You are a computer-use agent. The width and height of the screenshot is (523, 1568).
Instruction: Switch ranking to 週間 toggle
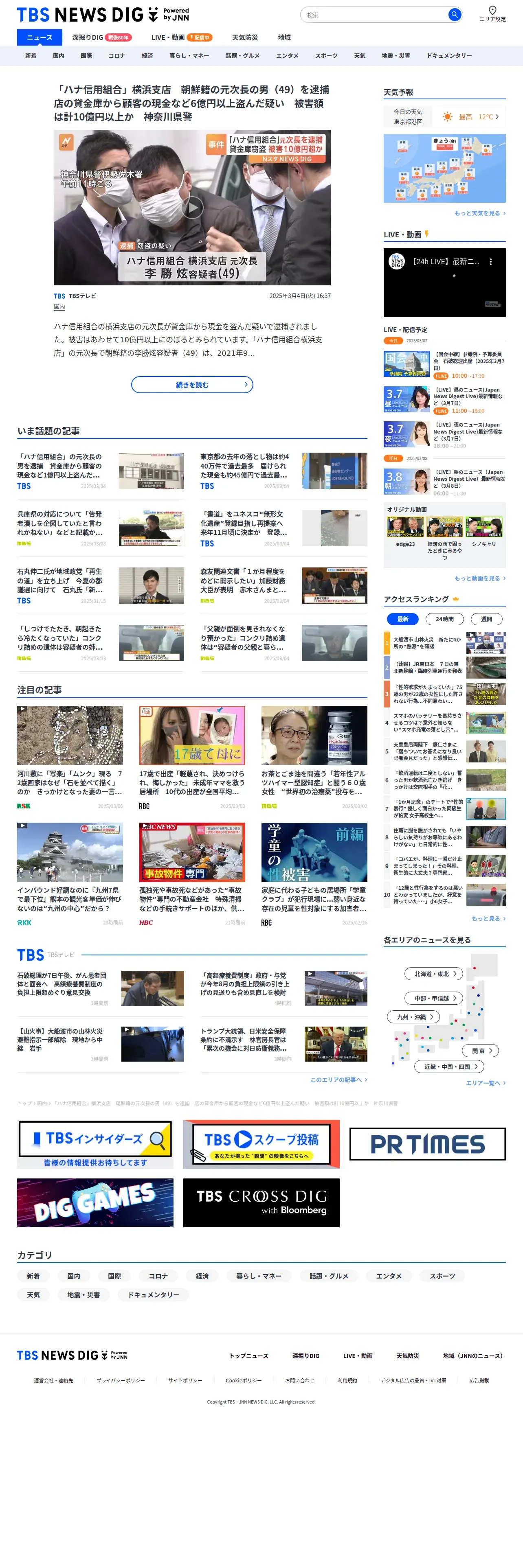(x=486, y=619)
